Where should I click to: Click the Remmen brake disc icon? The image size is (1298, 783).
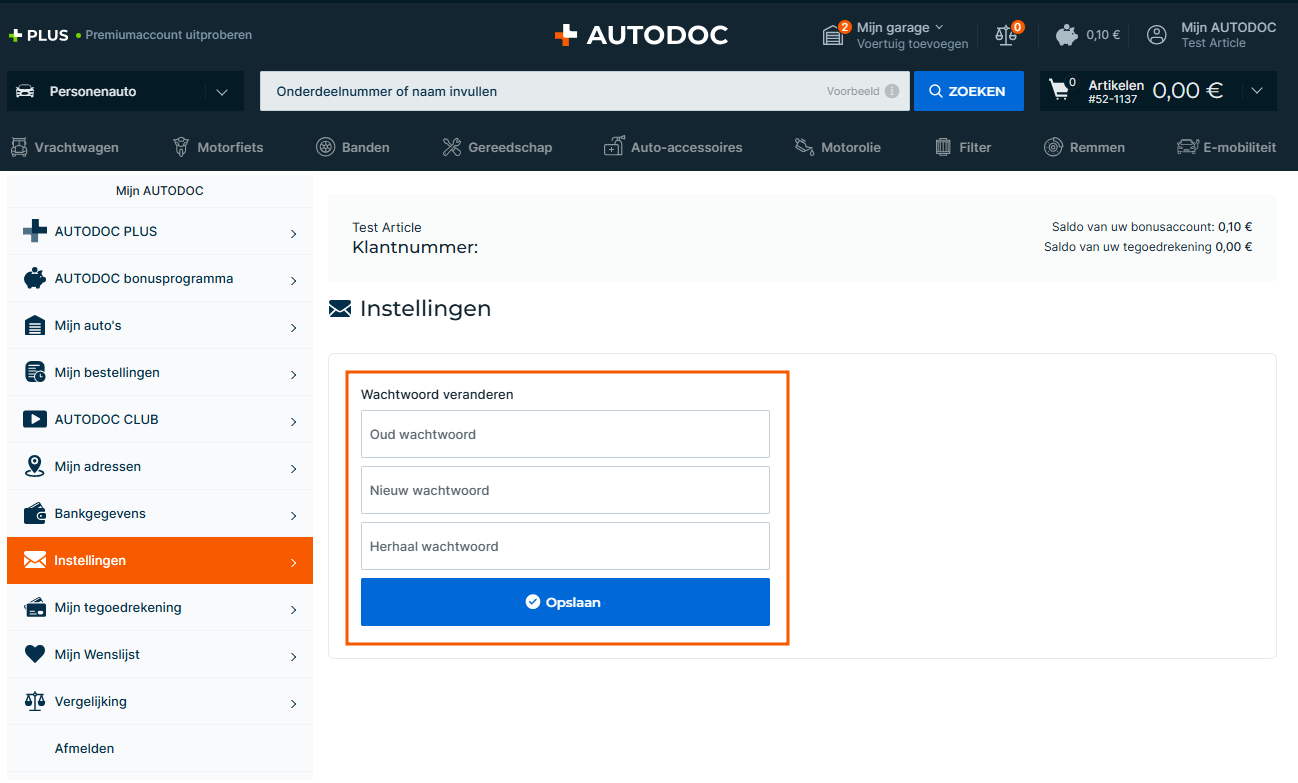pos(1053,147)
